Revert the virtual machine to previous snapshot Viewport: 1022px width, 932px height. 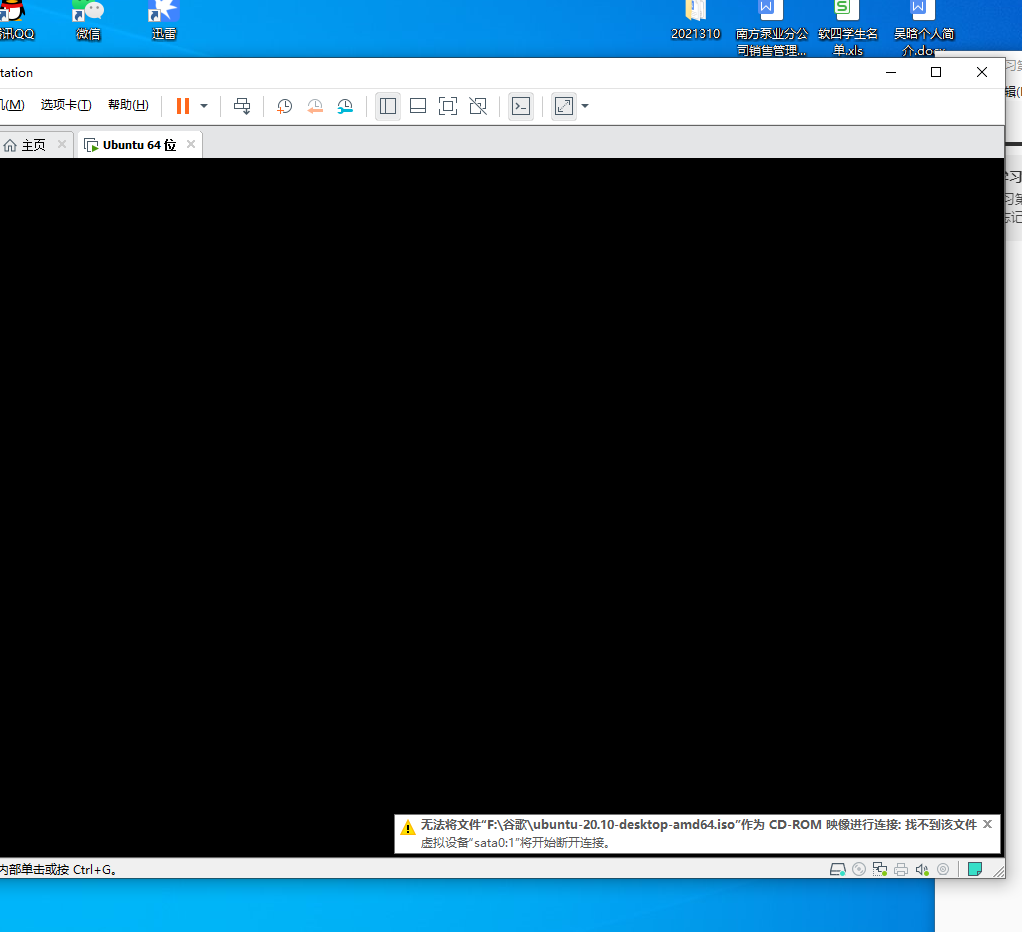[x=315, y=106]
